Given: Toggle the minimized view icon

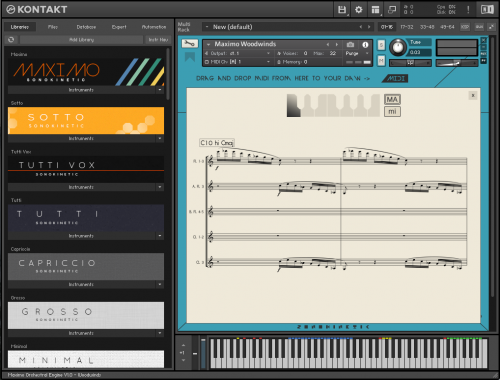Looking at the screenshot, I should pos(392,10).
